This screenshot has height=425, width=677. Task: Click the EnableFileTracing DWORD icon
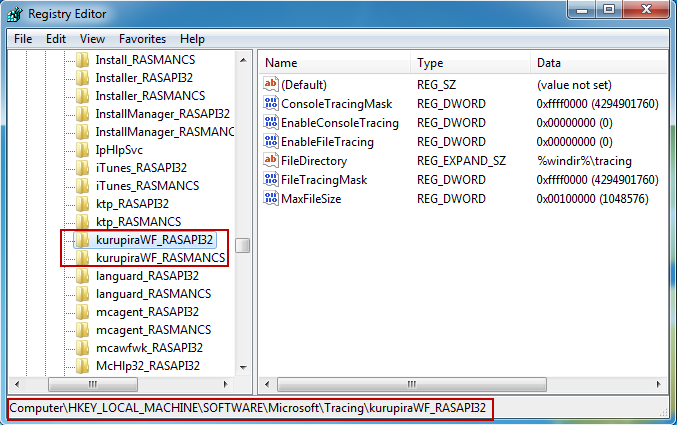coord(271,141)
